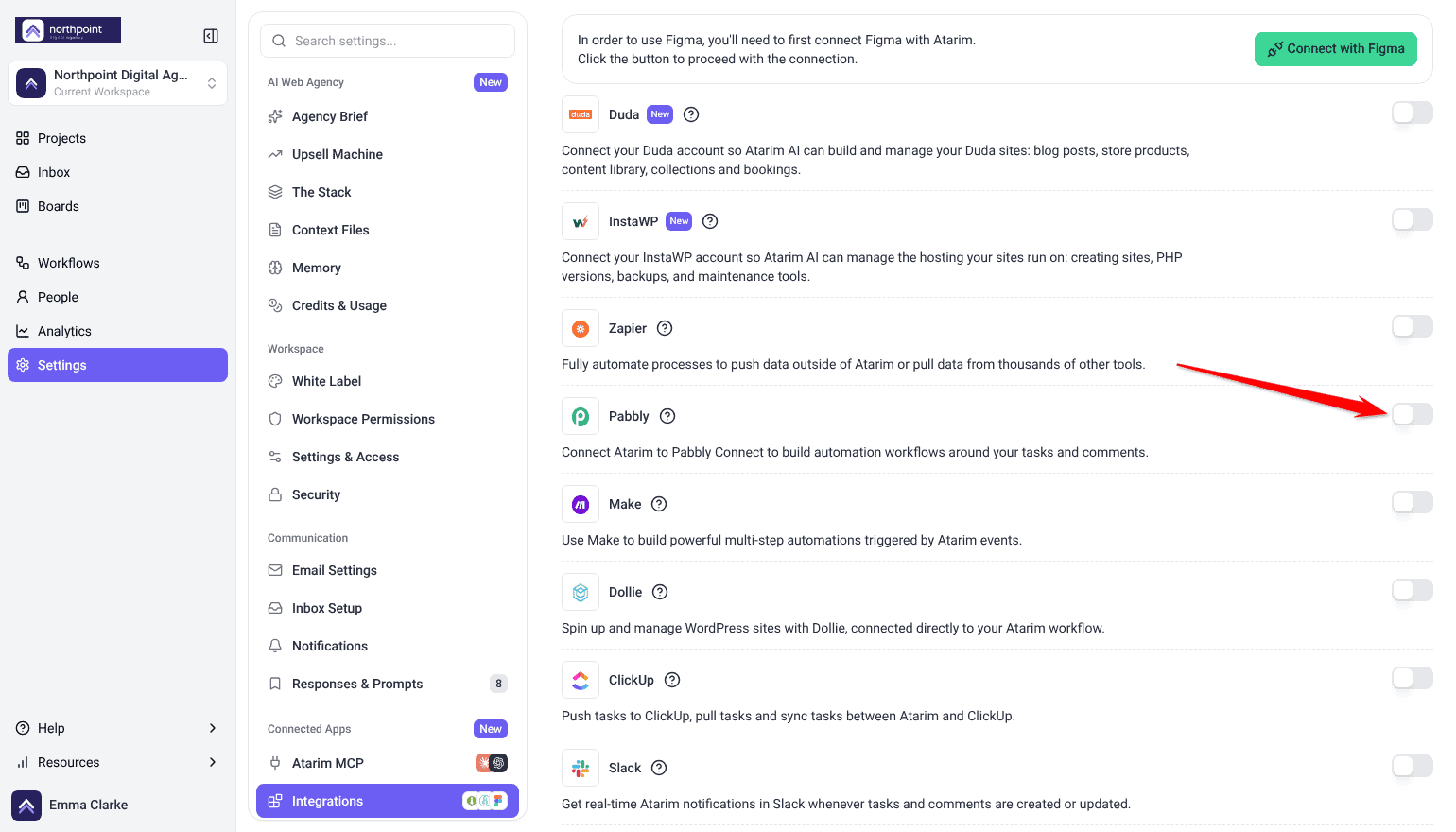1456x832 pixels.
Task: Enable the ClickUp integration toggle
Action: point(1413,678)
